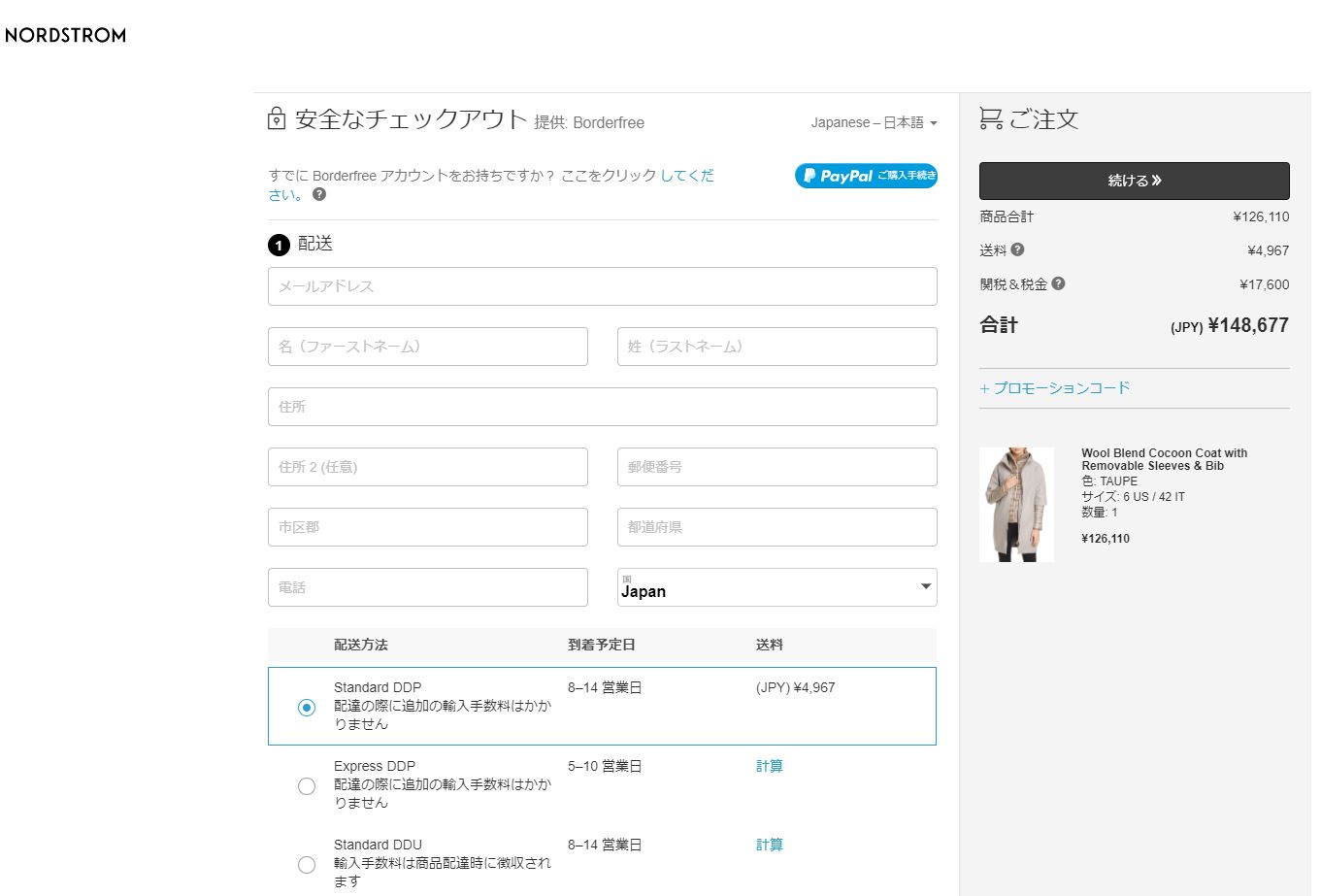Image resolution: width=1321 pixels, height=896 pixels.
Task: Click the 電話 phone field
Action: (x=428, y=587)
